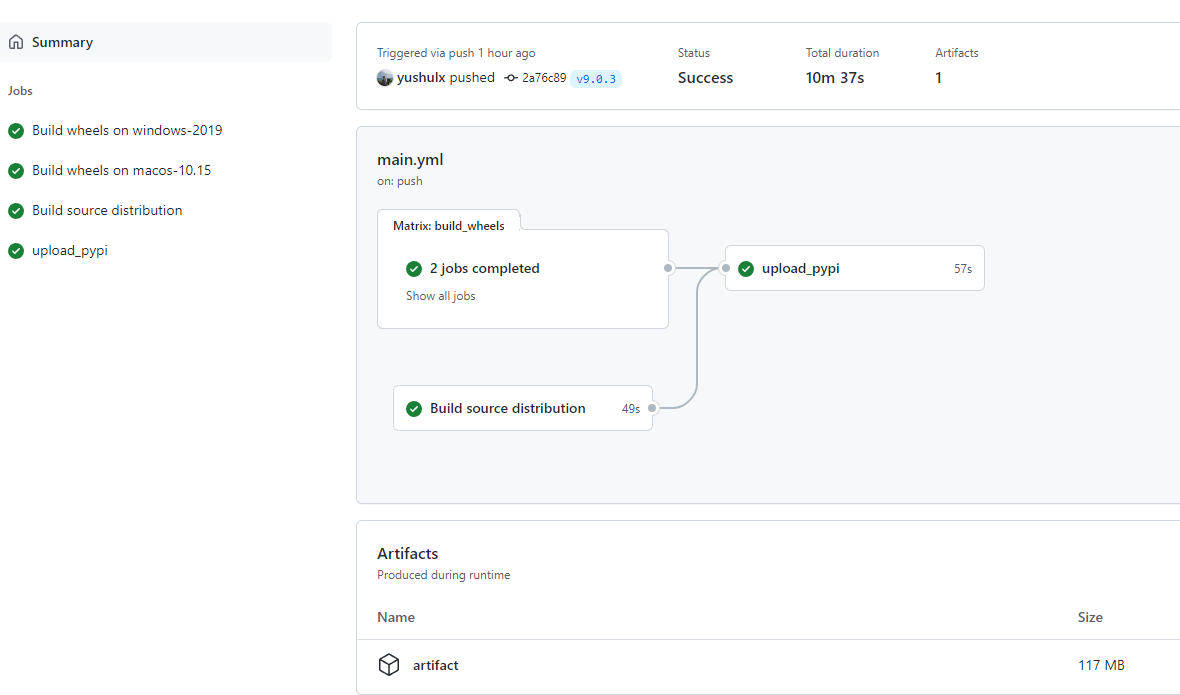The image size is (1180, 695).
Task: Click the yushulx username link
Action: 421,78
